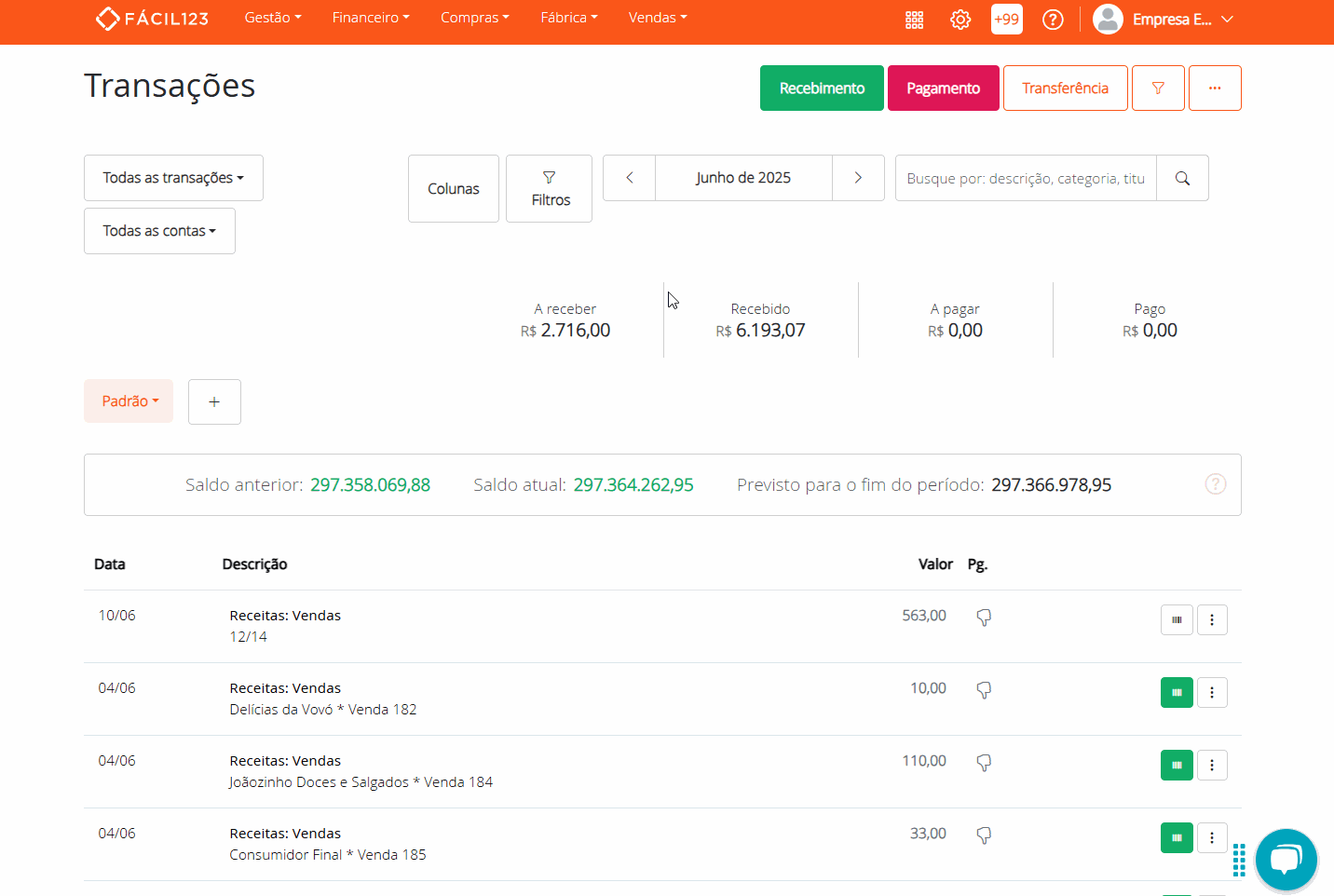Click the transaction search field

[1026, 178]
